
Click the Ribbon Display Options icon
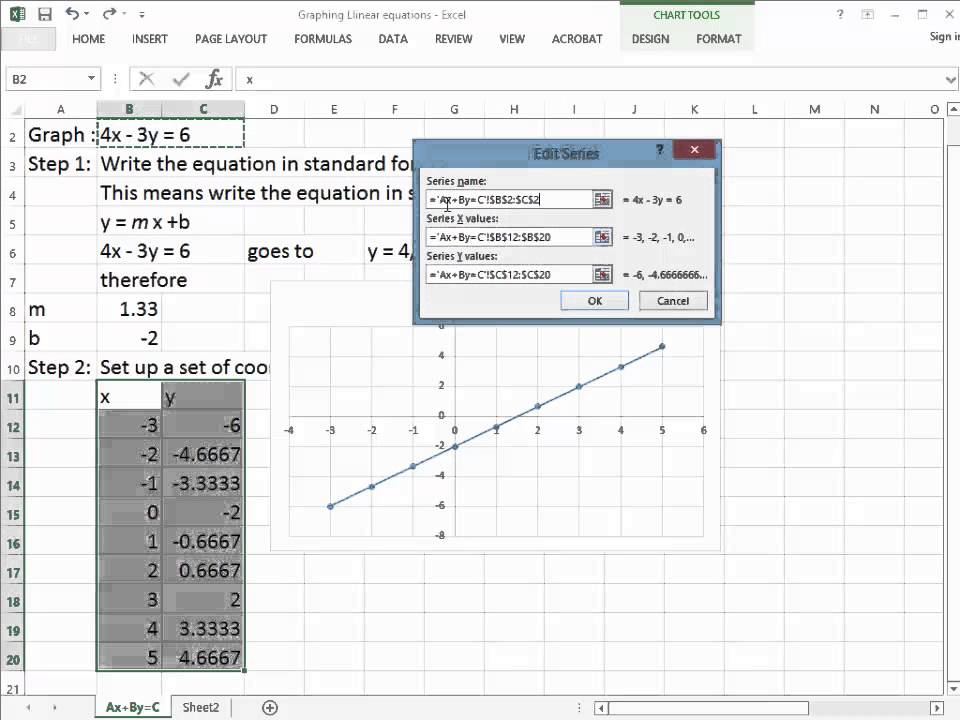pyautogui.click(x=868, y=14)
